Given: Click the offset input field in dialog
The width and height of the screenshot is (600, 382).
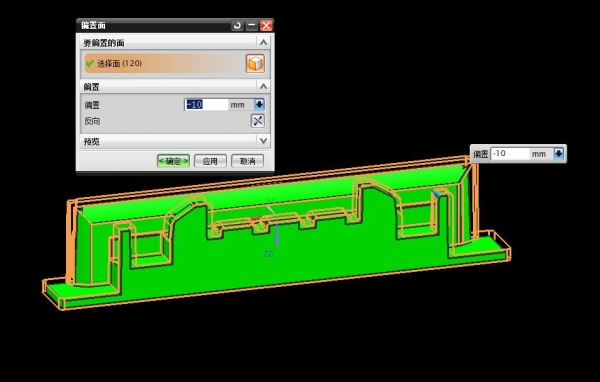Looking at the screenshot, I should [206, 104].
